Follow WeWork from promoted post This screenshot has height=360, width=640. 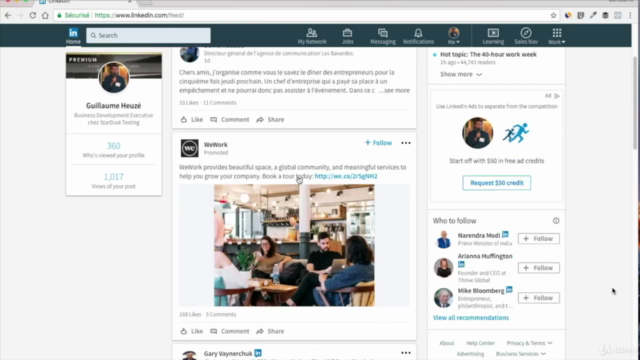tap(378, 143)
